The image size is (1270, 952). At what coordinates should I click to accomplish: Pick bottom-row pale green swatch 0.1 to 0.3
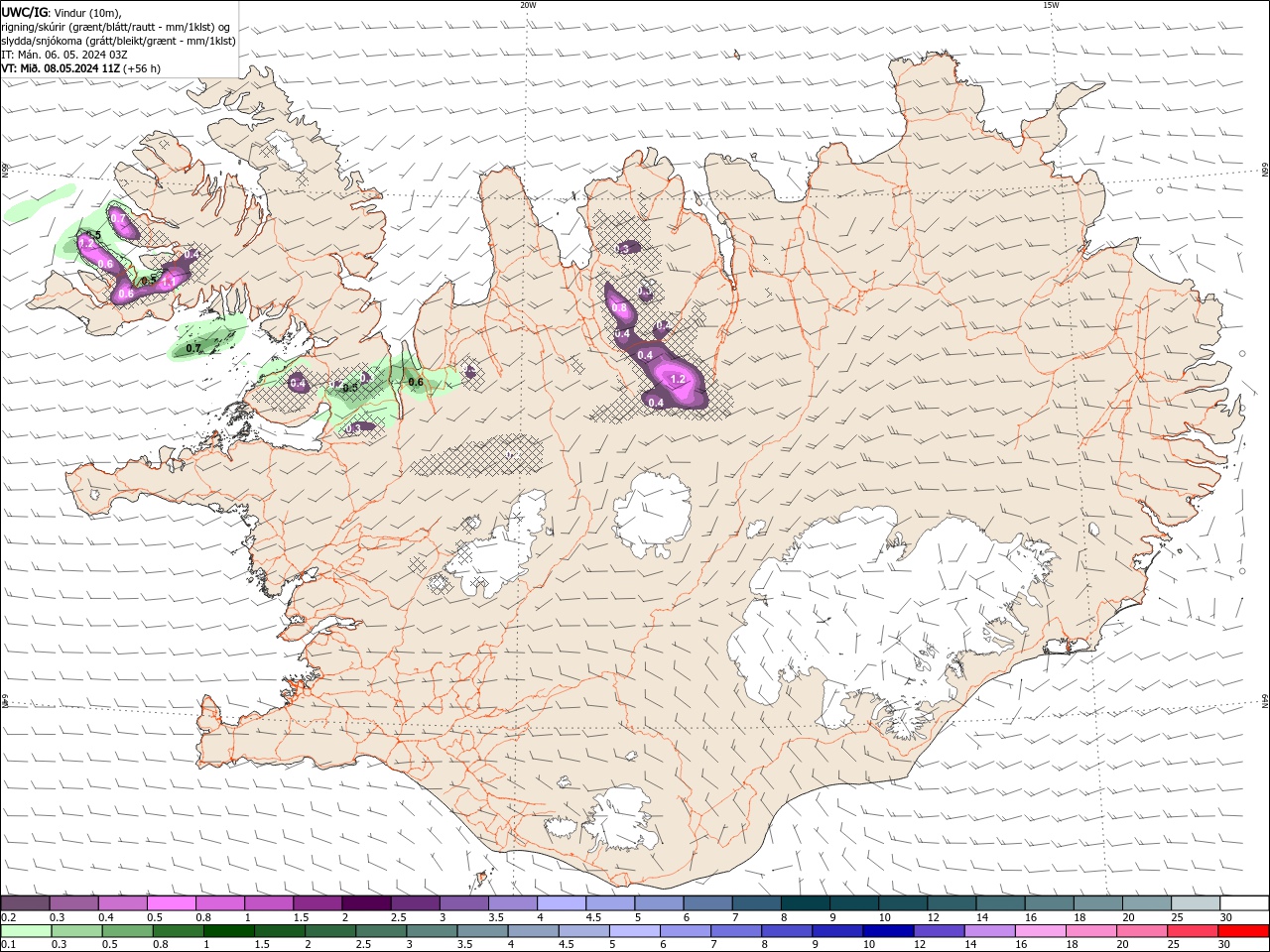point(25,931)
